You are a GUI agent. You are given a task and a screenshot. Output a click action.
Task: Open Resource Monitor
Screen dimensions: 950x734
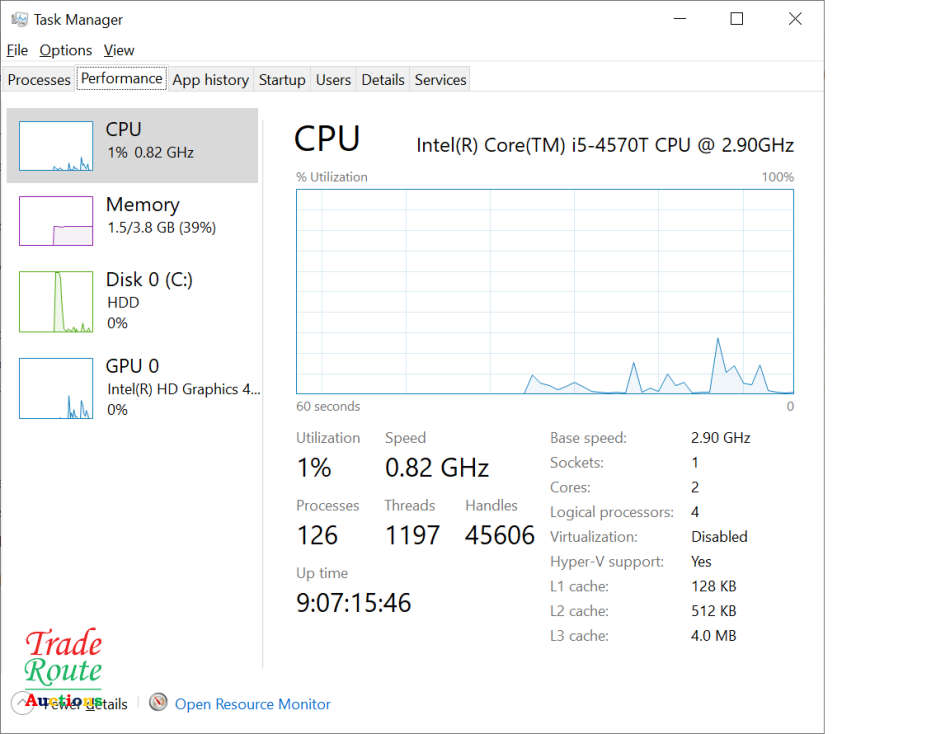click(x=252, y=703)
